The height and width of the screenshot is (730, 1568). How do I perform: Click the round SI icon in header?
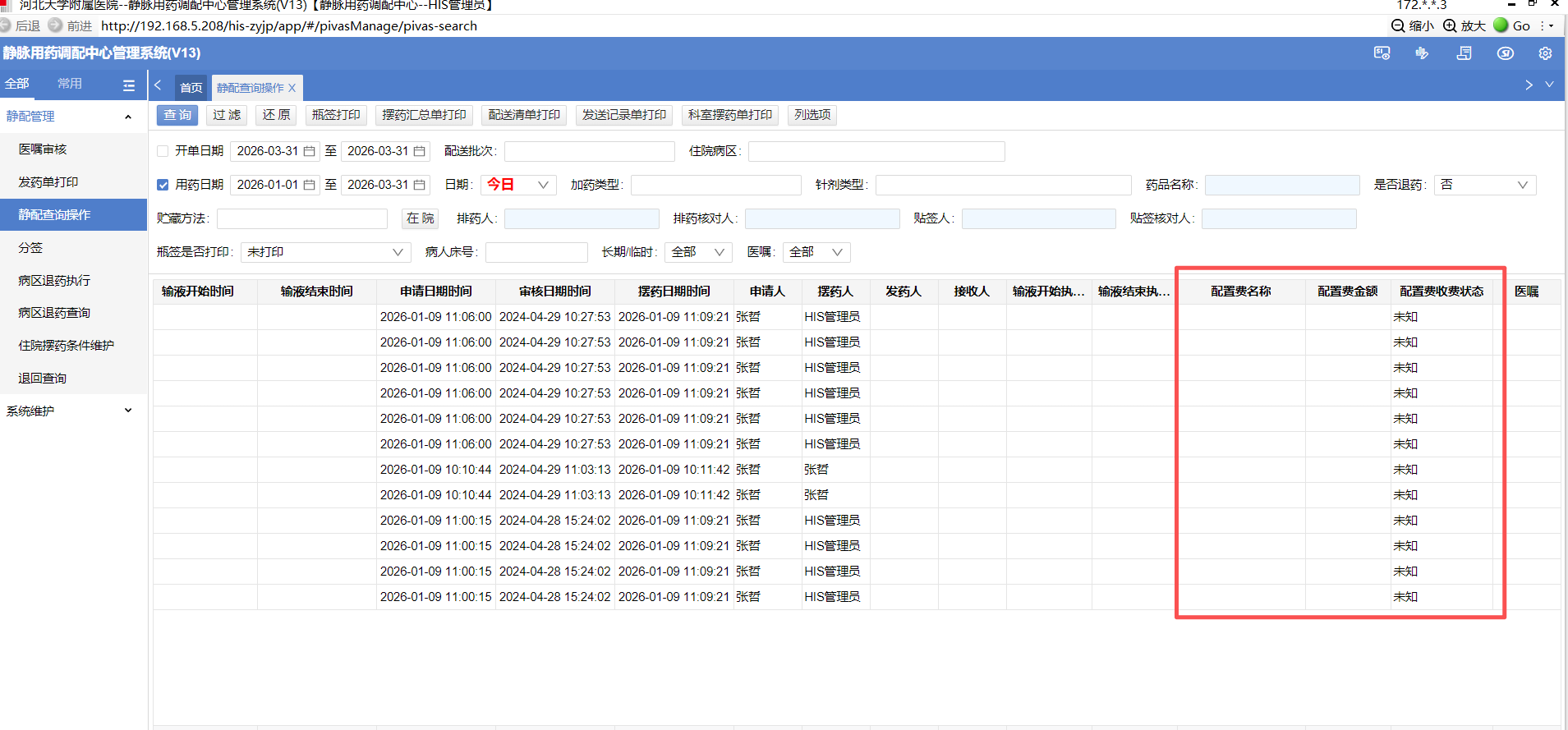(x=1505, y=53)
